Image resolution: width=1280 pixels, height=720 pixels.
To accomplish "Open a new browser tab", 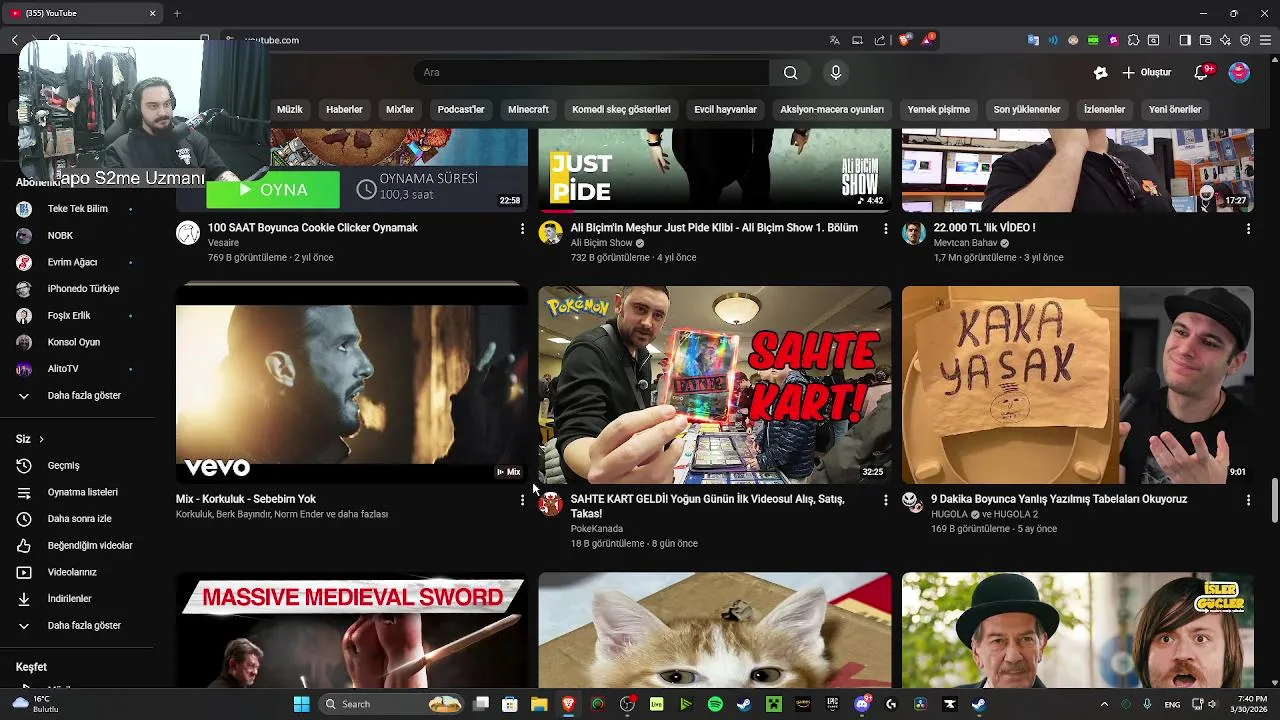I will click(177, 13).
